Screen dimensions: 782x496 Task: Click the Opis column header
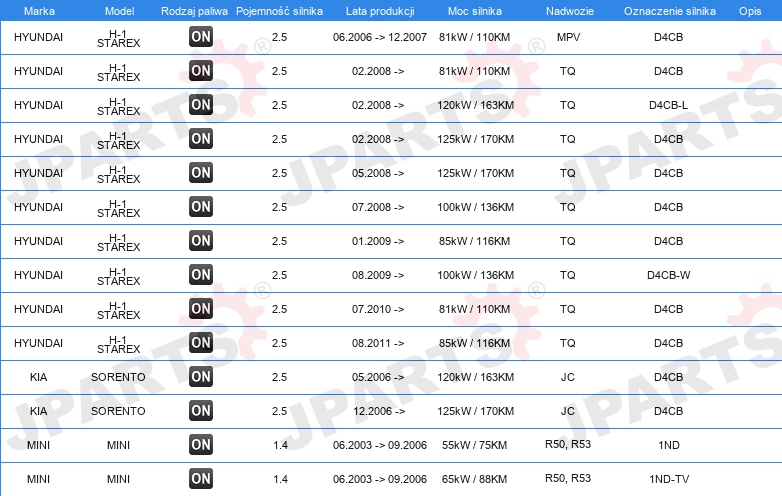[x=750, y=11]
